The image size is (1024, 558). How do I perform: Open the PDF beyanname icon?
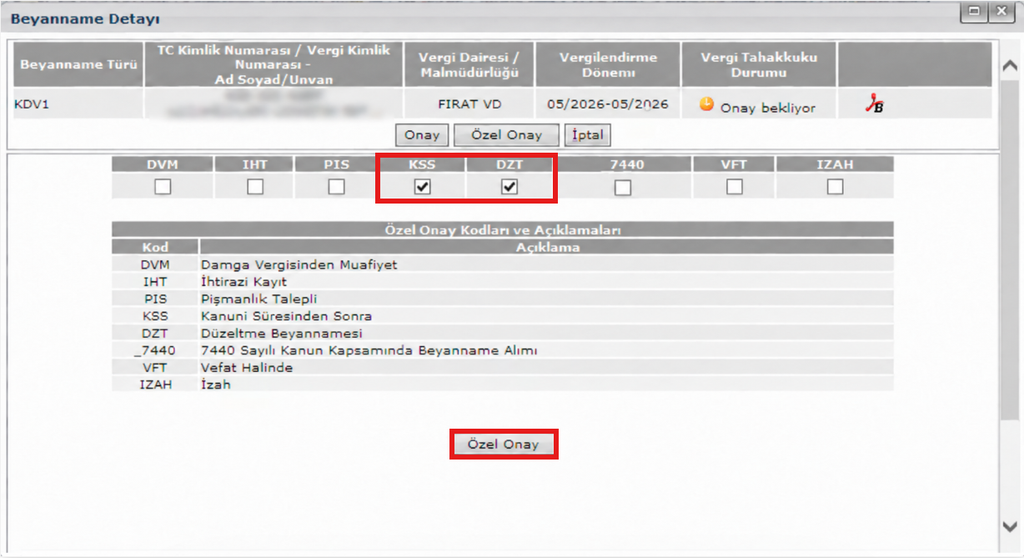point(874,104)
